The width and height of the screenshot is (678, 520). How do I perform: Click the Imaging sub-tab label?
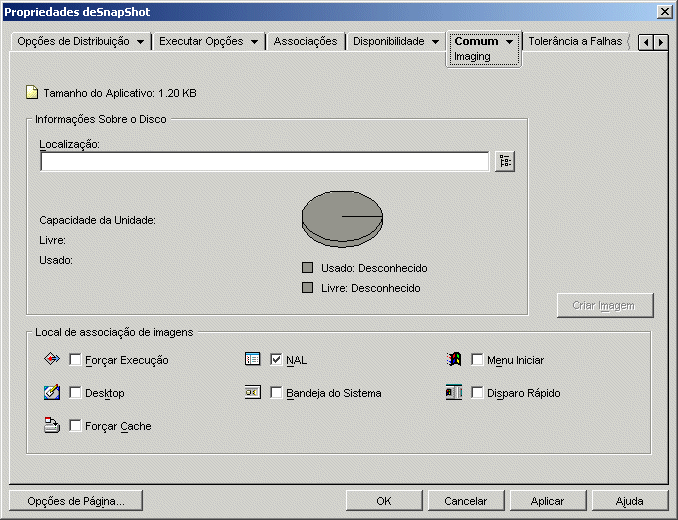click(x=472, y=57)
